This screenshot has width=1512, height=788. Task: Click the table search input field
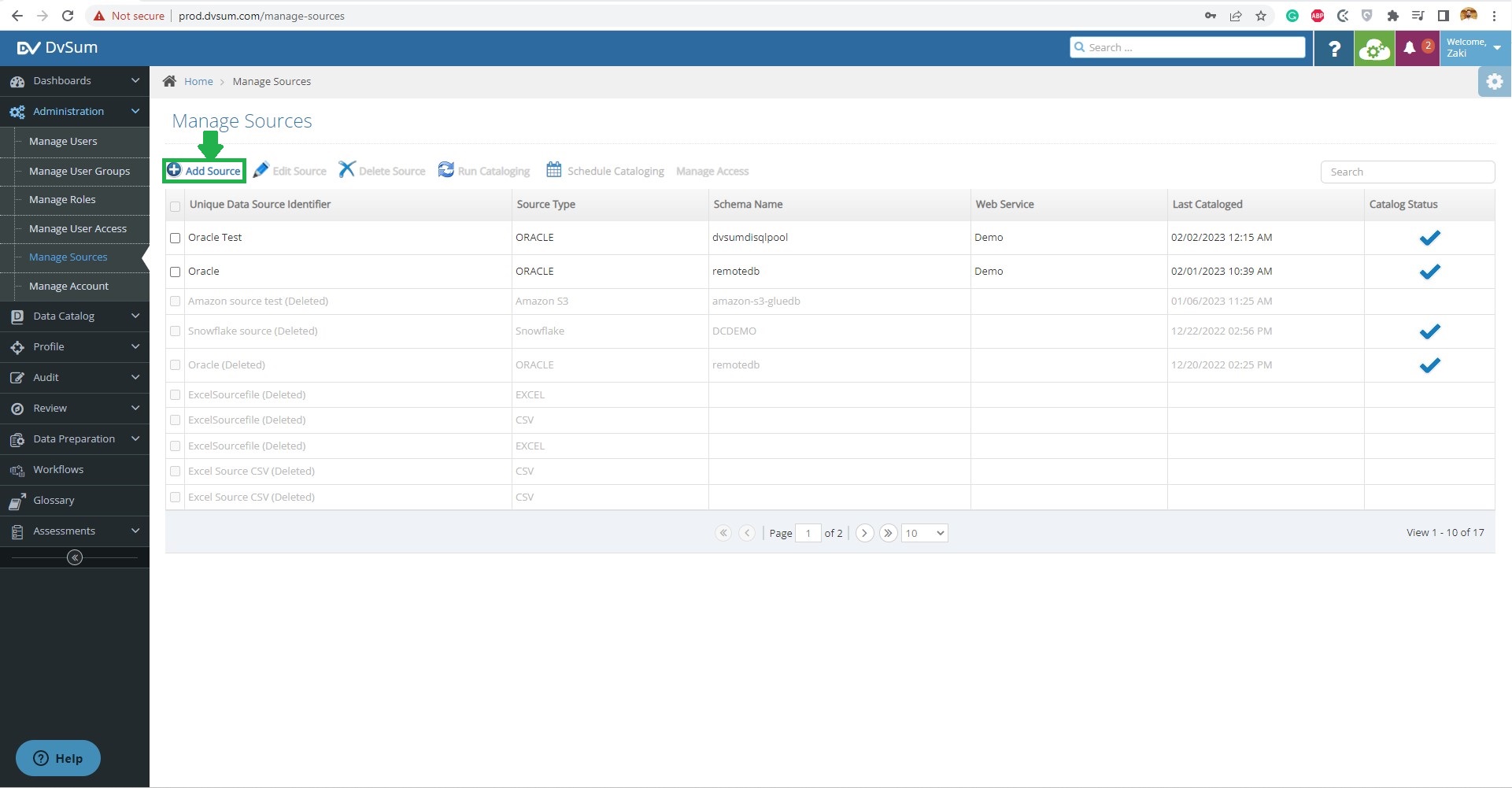pyautogui.click(x=1407, y=171)
